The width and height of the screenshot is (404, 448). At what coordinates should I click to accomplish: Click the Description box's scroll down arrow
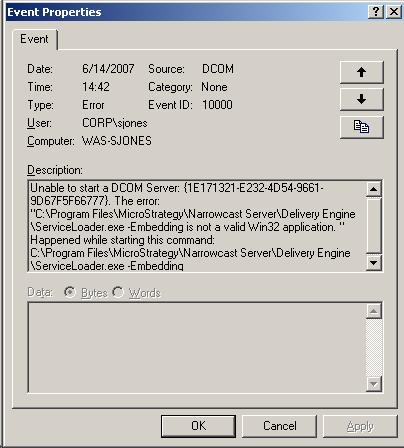coord(374,263)
